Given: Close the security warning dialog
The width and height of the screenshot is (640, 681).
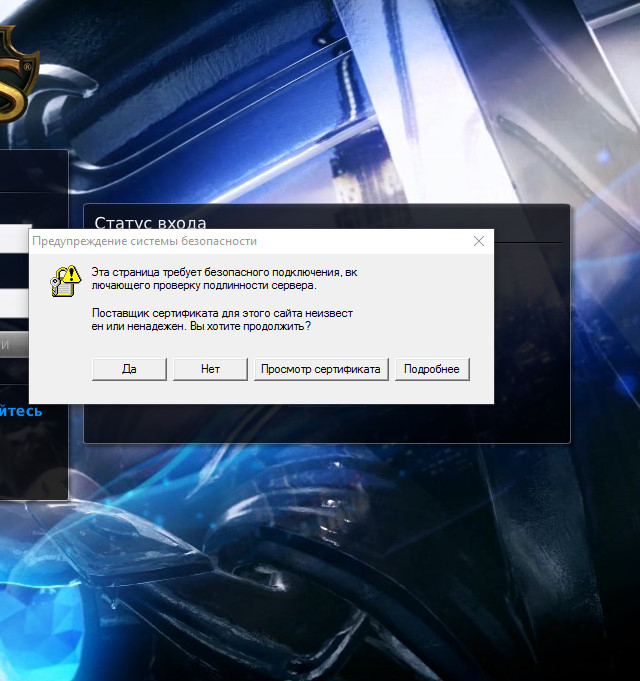Looking at the screenshot, I should pyautogui.click(x=479, y=241).
